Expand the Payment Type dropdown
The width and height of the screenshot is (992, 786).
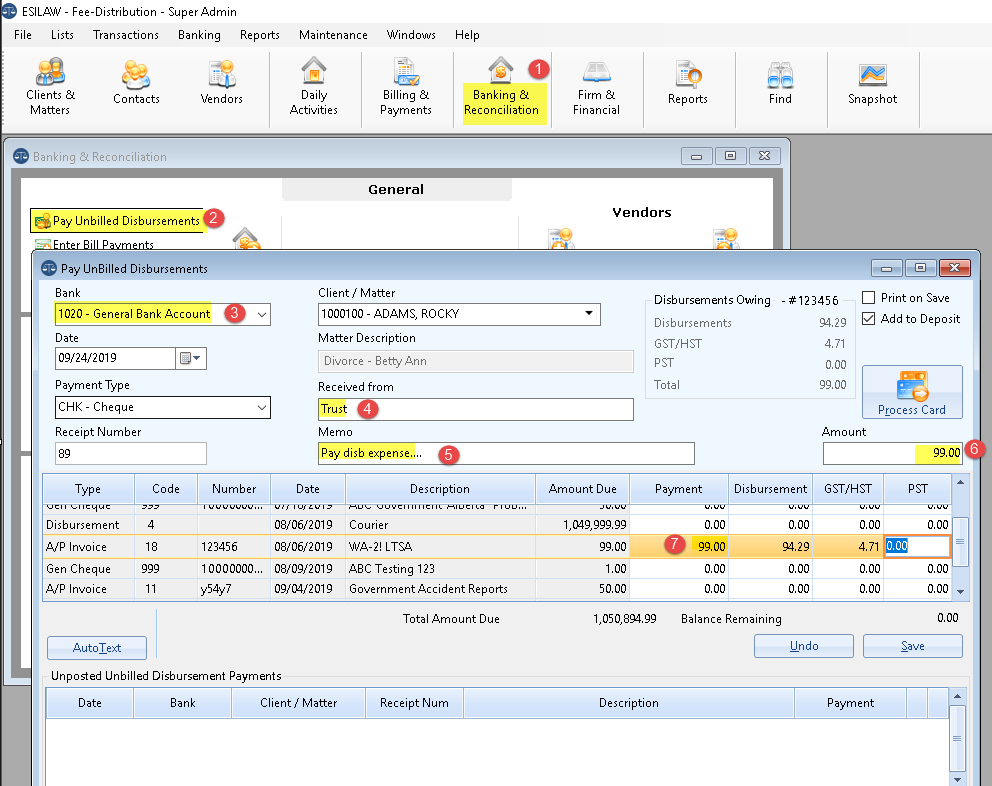tap(261, 408)
